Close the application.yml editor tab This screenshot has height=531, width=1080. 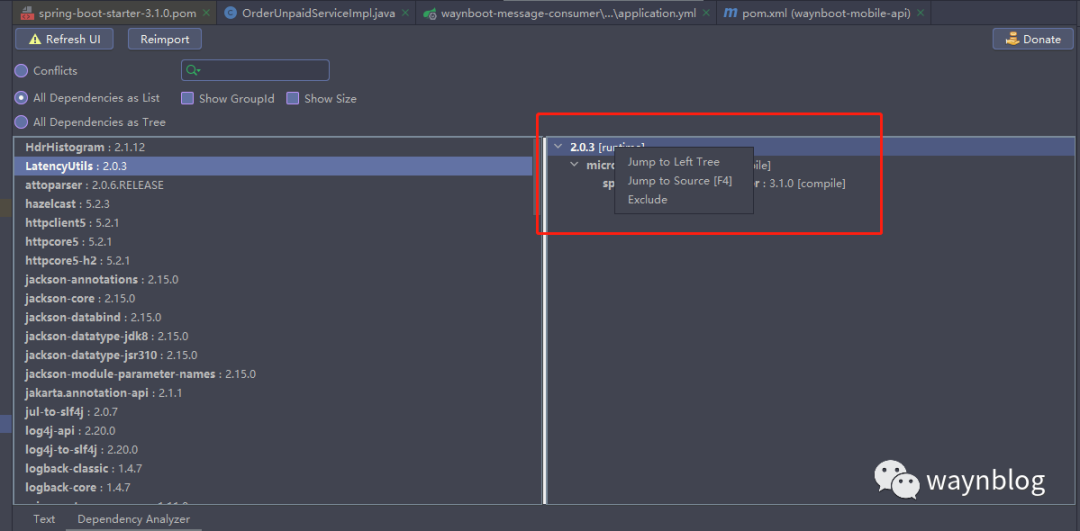[705, 13]
